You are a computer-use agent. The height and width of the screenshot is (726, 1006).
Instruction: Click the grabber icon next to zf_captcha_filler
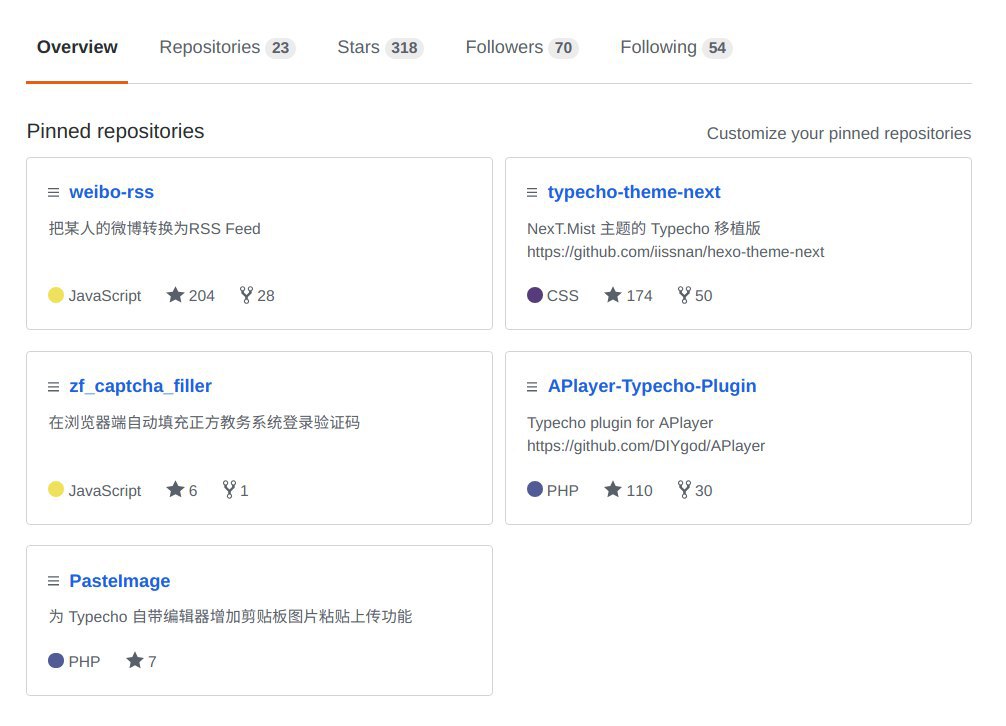coord(54,387)
